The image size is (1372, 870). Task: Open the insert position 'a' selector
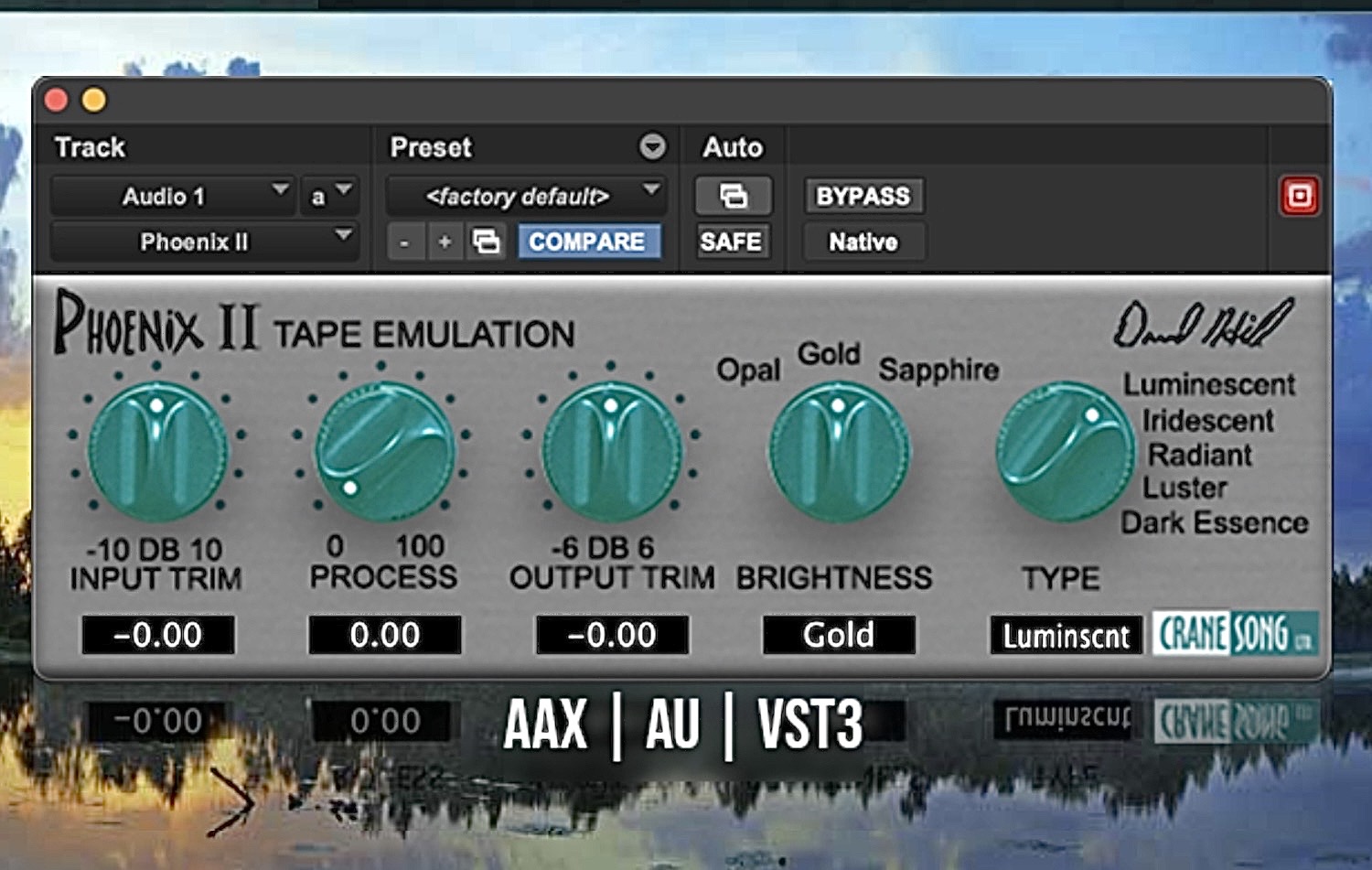(x=329, y=195)
